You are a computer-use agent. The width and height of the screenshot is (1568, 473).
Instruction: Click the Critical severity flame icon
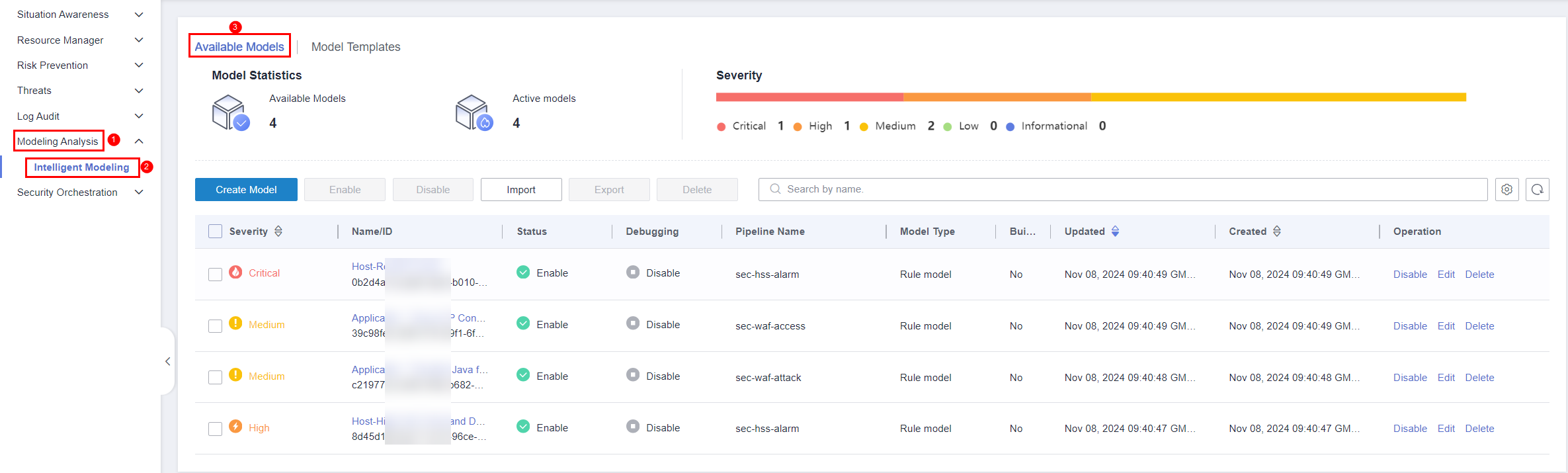235,273
